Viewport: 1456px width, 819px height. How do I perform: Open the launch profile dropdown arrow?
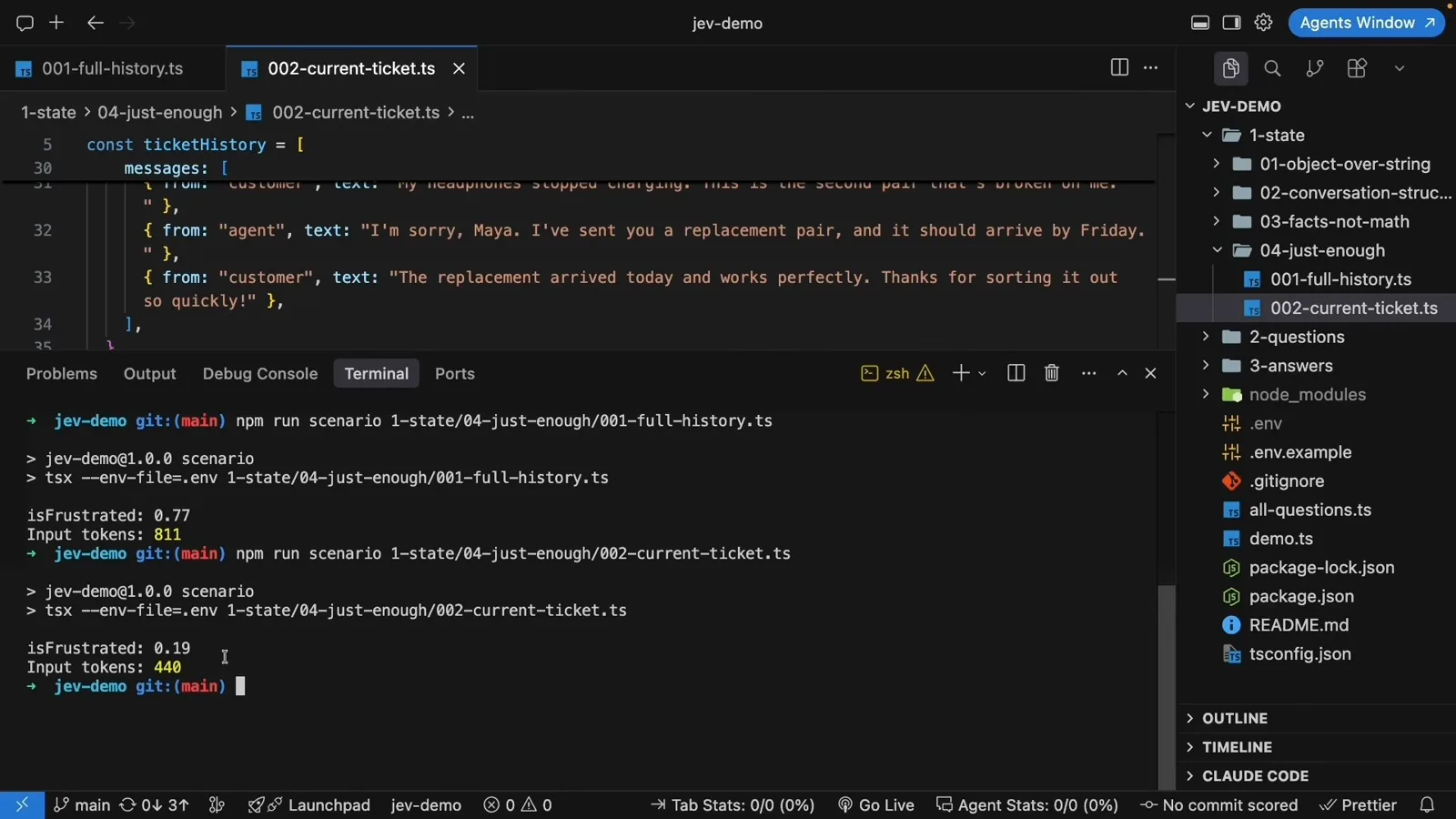982,373
